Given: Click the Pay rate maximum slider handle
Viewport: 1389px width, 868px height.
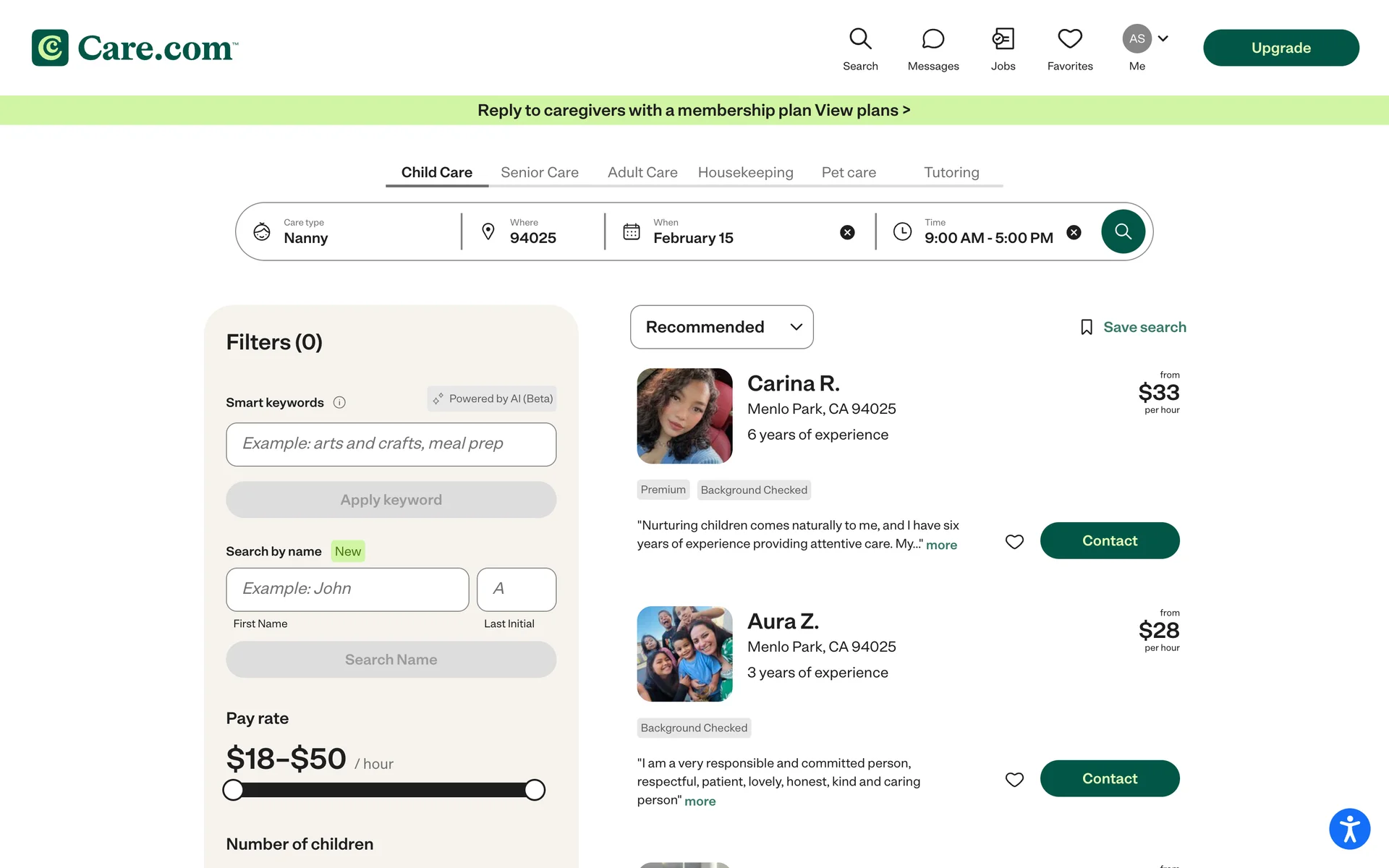Looking at the screenshot, I should (535, 790).
